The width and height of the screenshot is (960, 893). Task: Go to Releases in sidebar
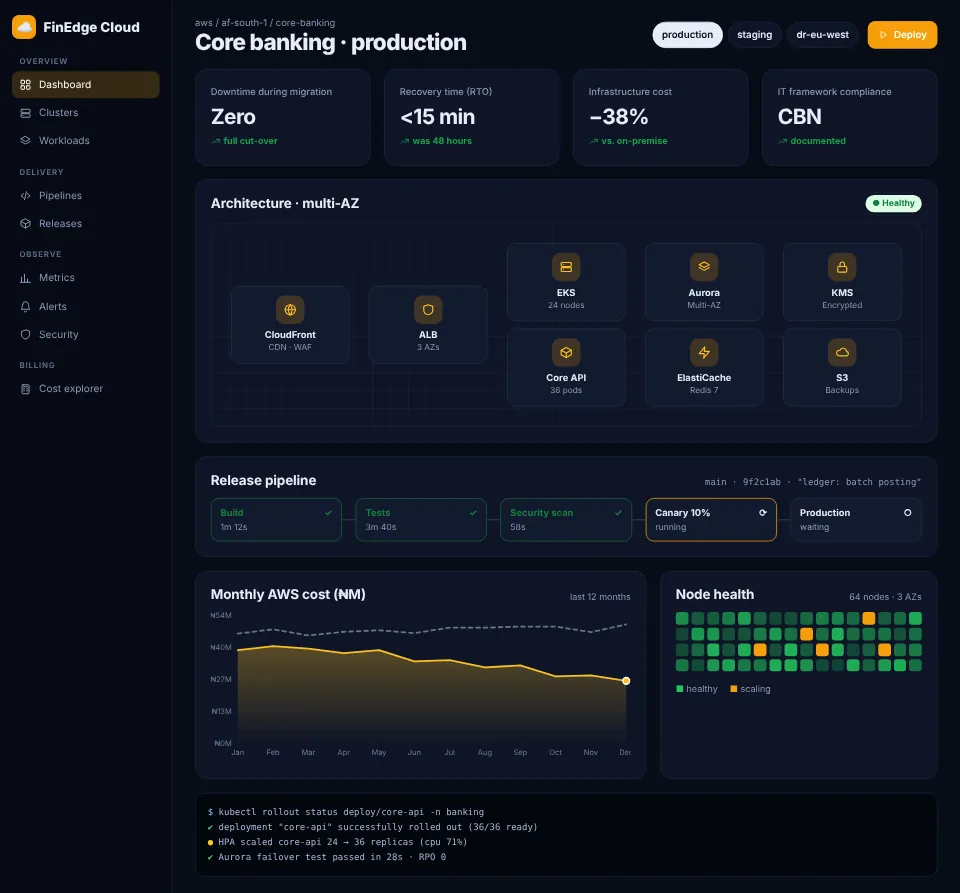click(x=86, y=223)
